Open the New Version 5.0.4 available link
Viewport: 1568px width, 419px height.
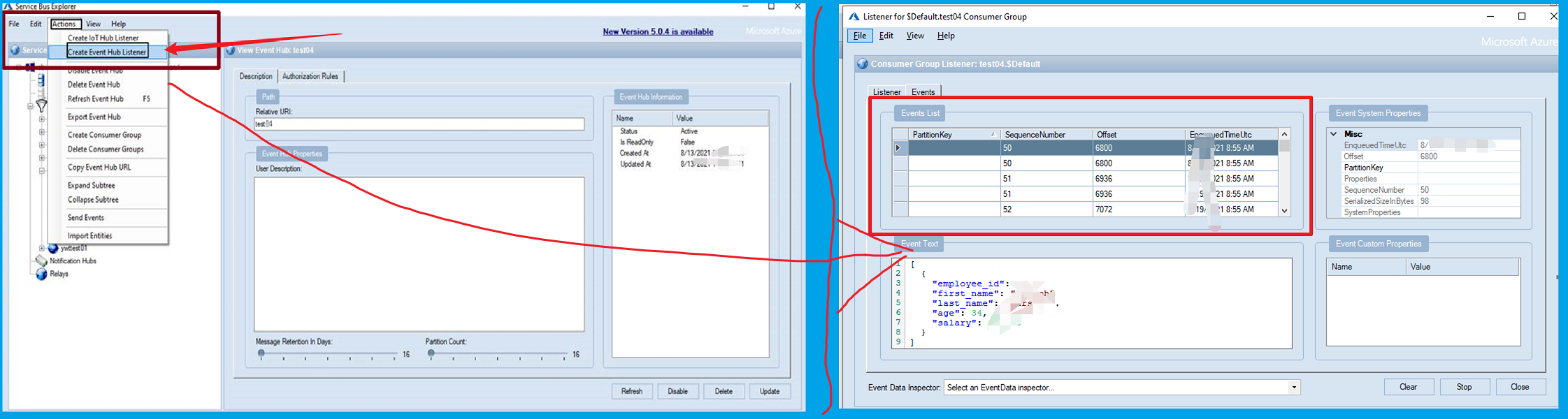pyautogui.click(x=658, y=31)
